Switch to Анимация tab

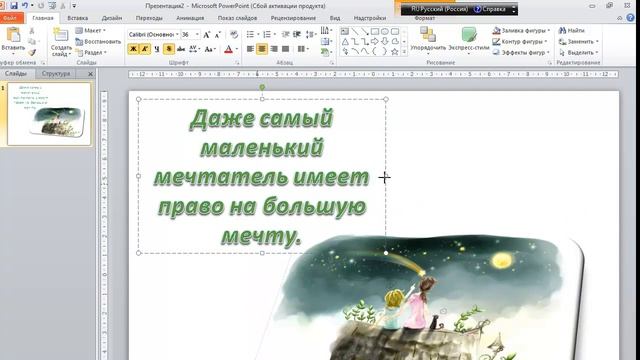(190, 18)
